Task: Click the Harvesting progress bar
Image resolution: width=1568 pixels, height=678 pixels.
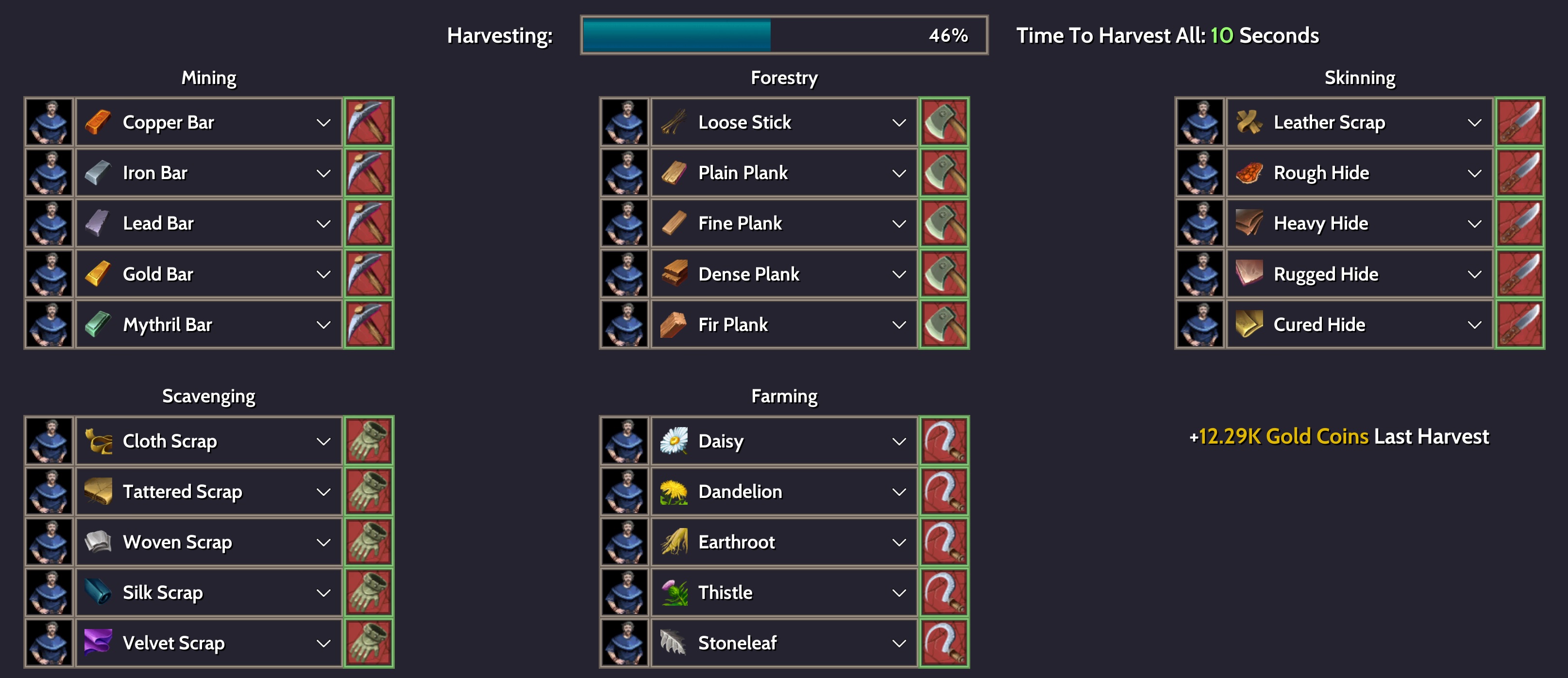Action: click(783, 35)
